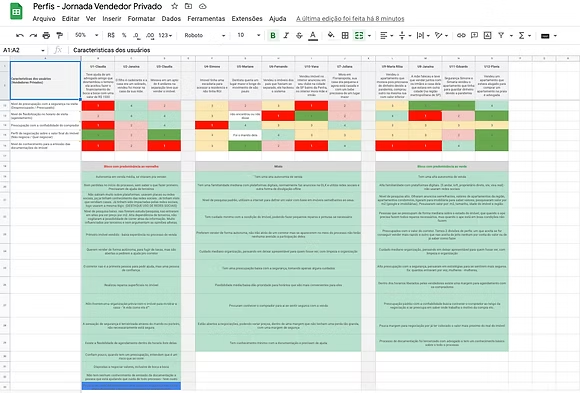Click the Undo arrow icon
The width and height of the screenshot is (580, 393).
20,36
